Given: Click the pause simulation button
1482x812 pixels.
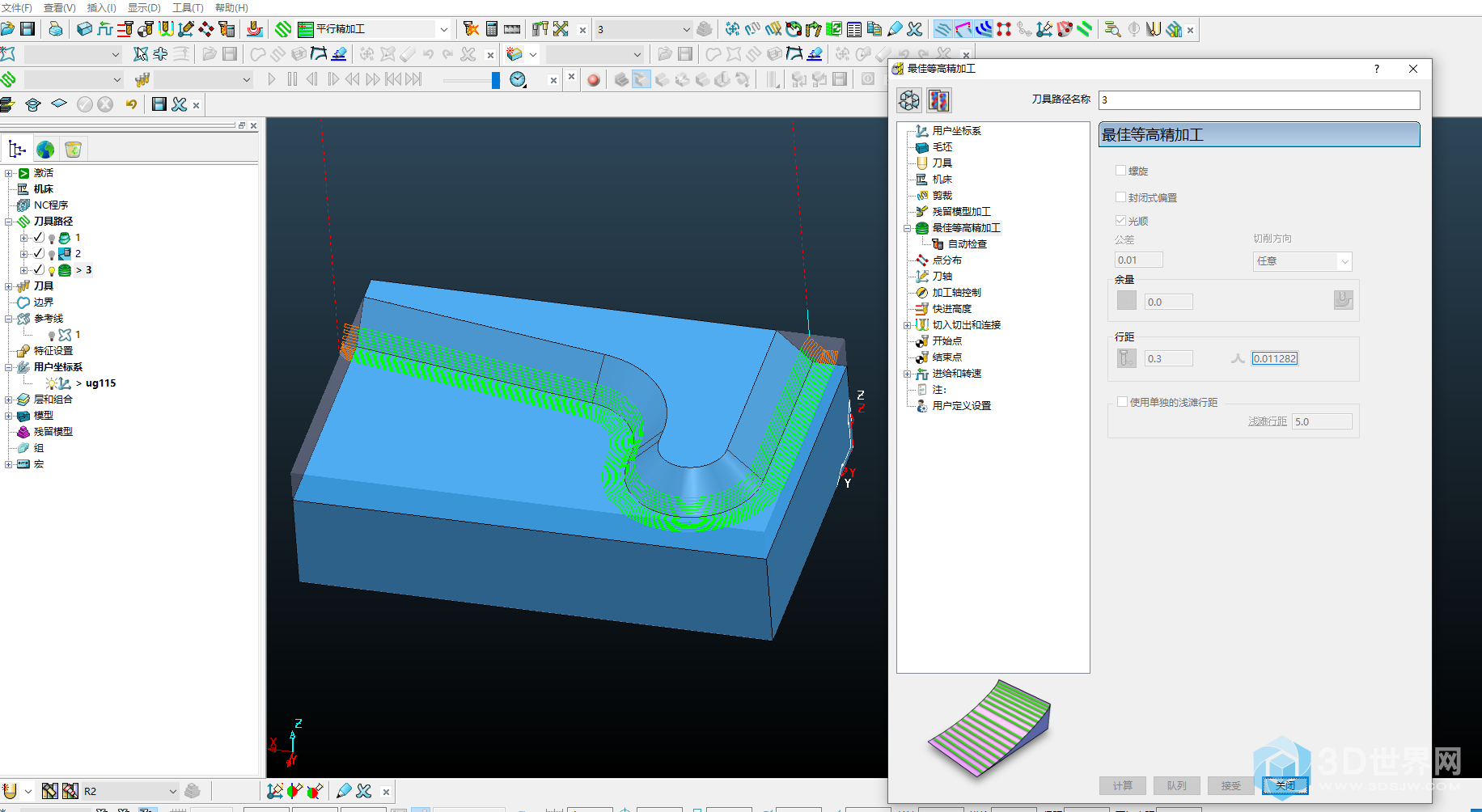Looking at the screenshot, I should click(292, 79).
